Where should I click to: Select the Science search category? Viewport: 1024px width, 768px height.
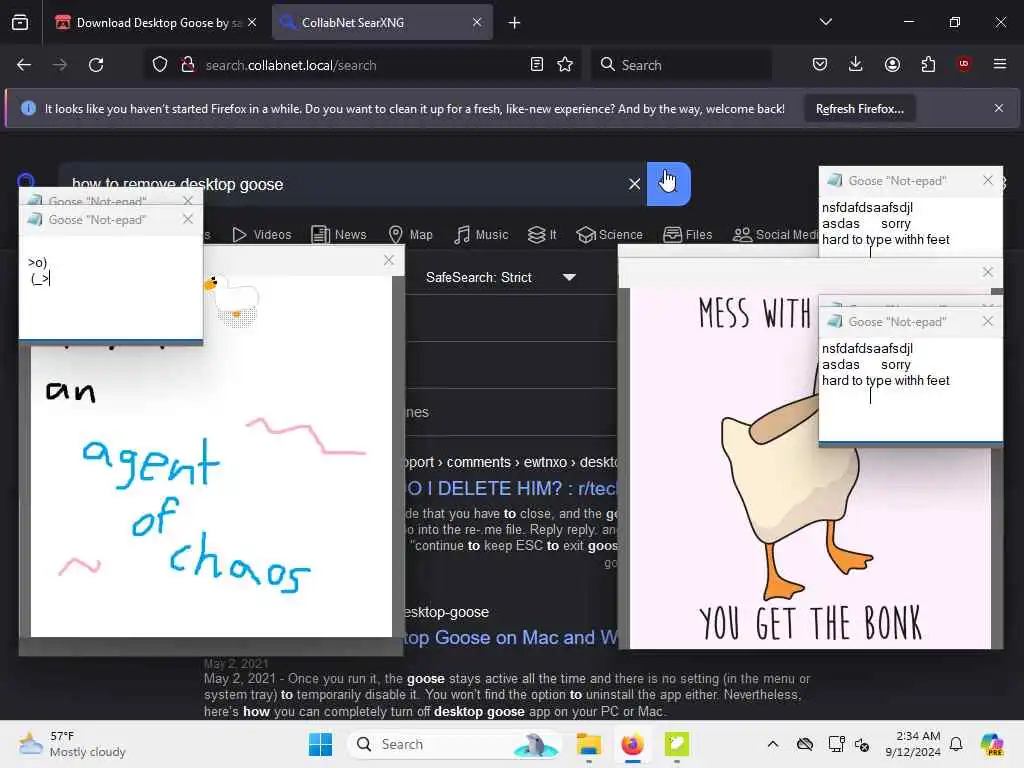(x=610, y=234)
